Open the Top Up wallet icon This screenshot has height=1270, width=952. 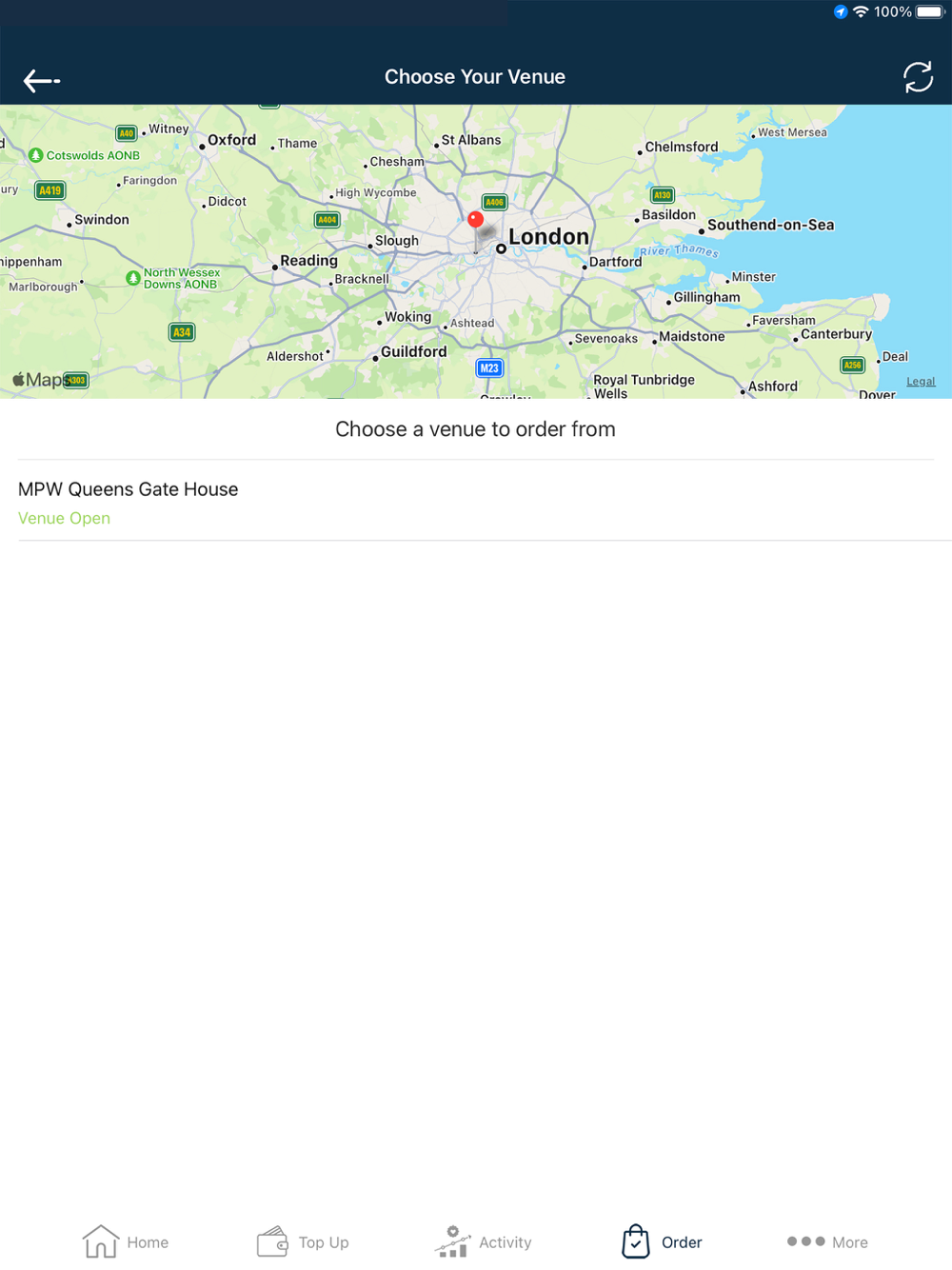[x=272, y=1241]
